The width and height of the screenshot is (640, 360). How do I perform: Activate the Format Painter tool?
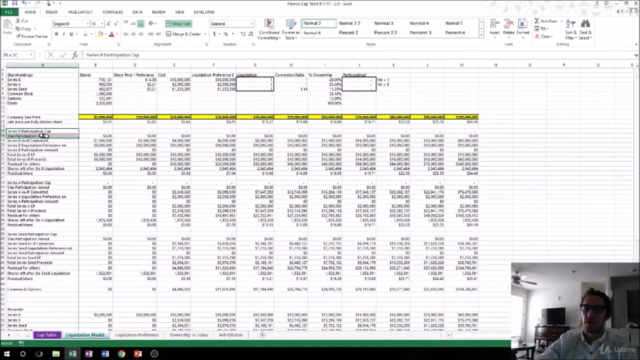click(32, 36)
